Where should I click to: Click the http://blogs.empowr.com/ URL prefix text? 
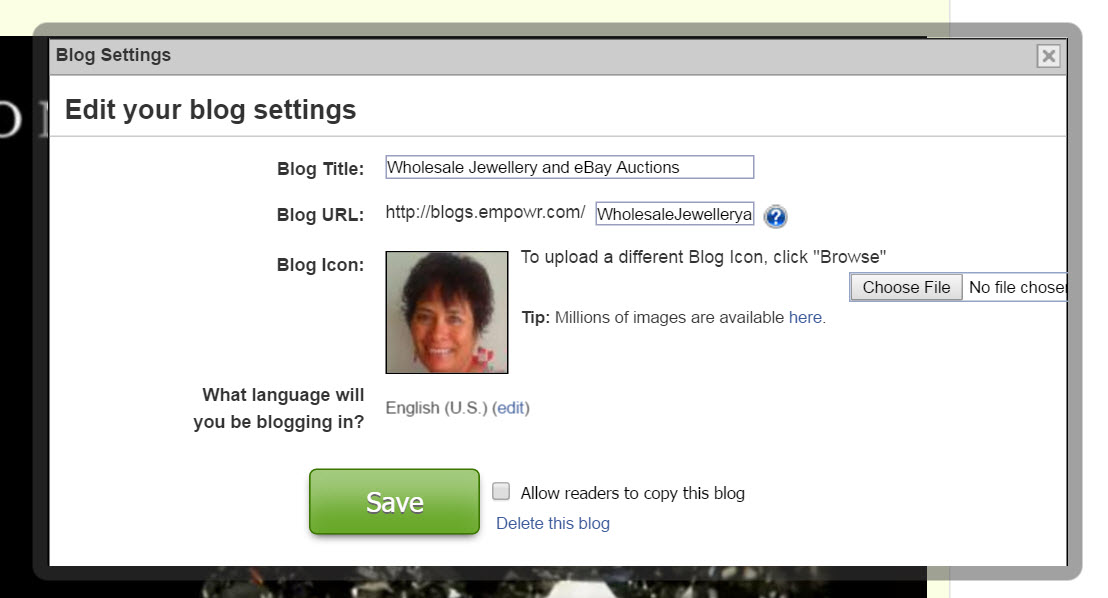486,213
